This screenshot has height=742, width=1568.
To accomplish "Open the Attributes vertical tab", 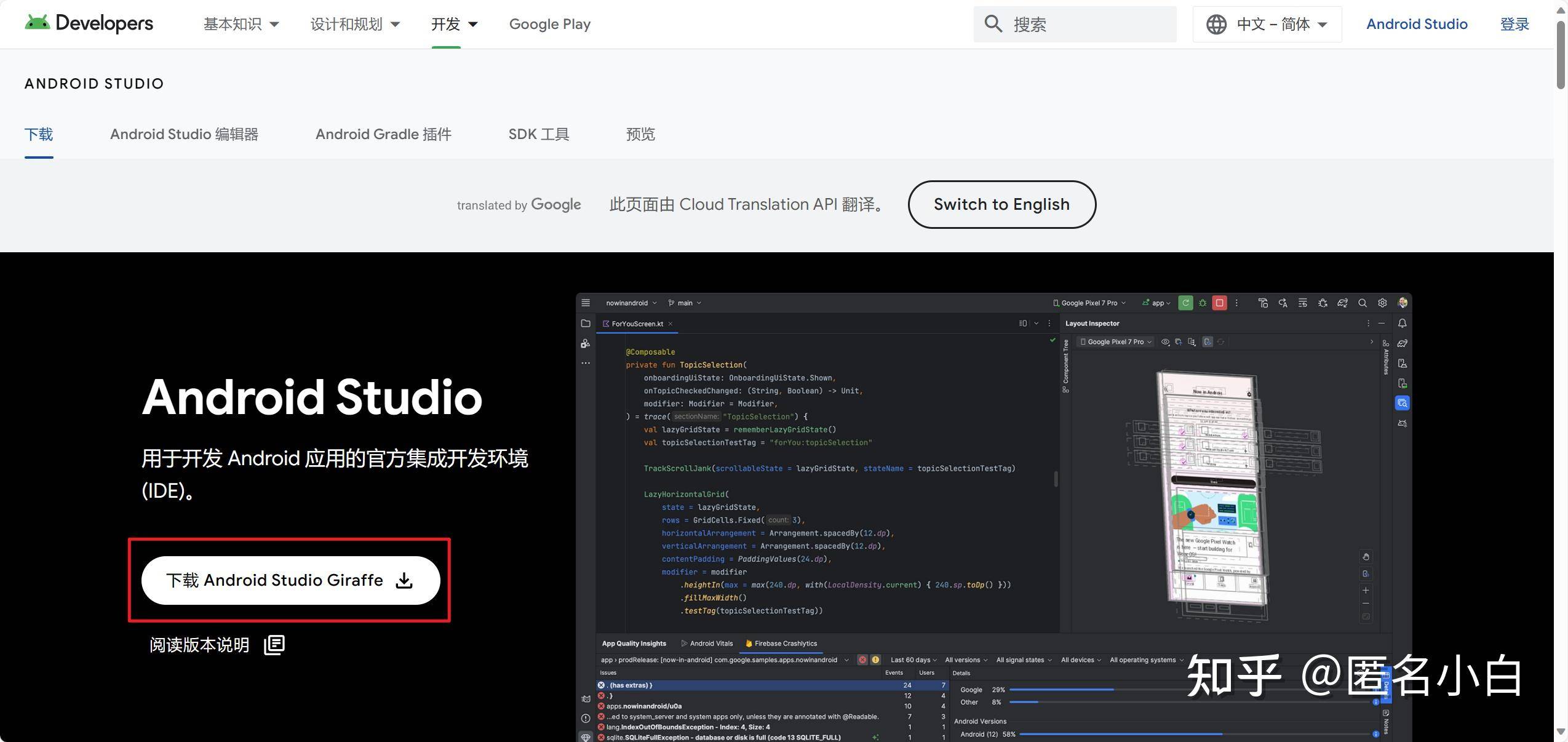I will pos(1386,357).
